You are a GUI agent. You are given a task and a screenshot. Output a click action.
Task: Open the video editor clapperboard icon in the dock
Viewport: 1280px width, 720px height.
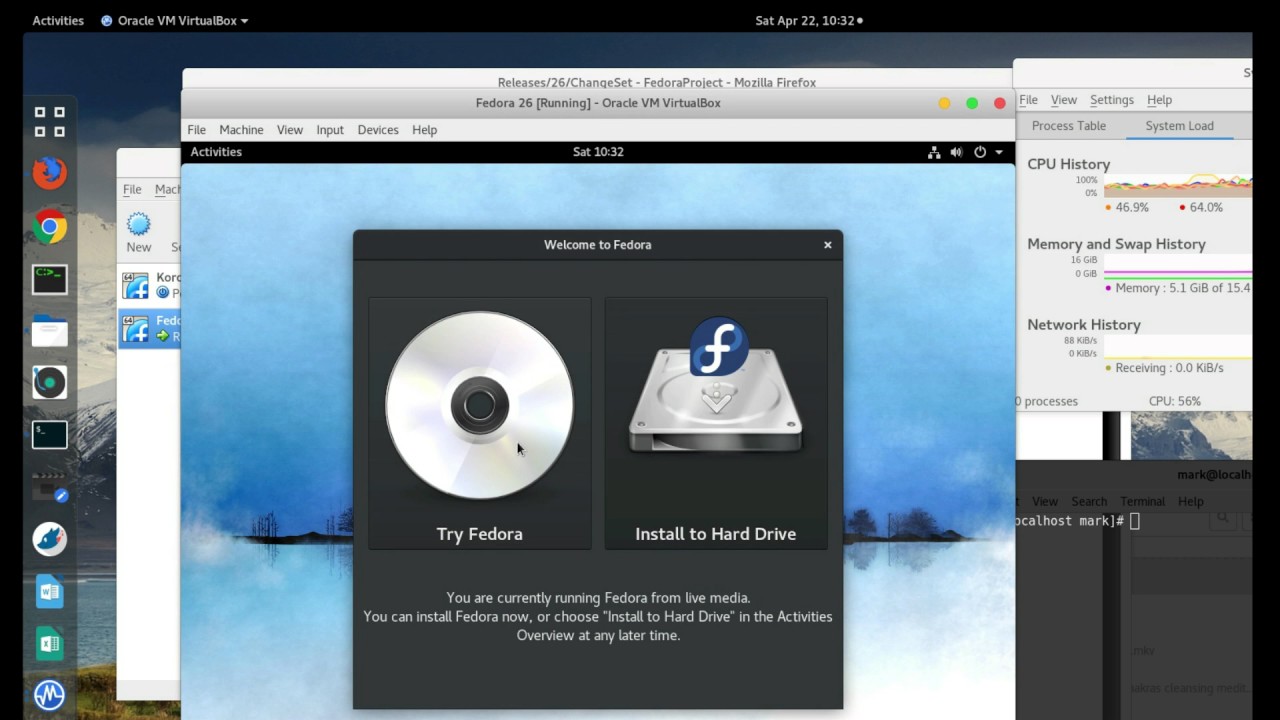pos(49,487)
